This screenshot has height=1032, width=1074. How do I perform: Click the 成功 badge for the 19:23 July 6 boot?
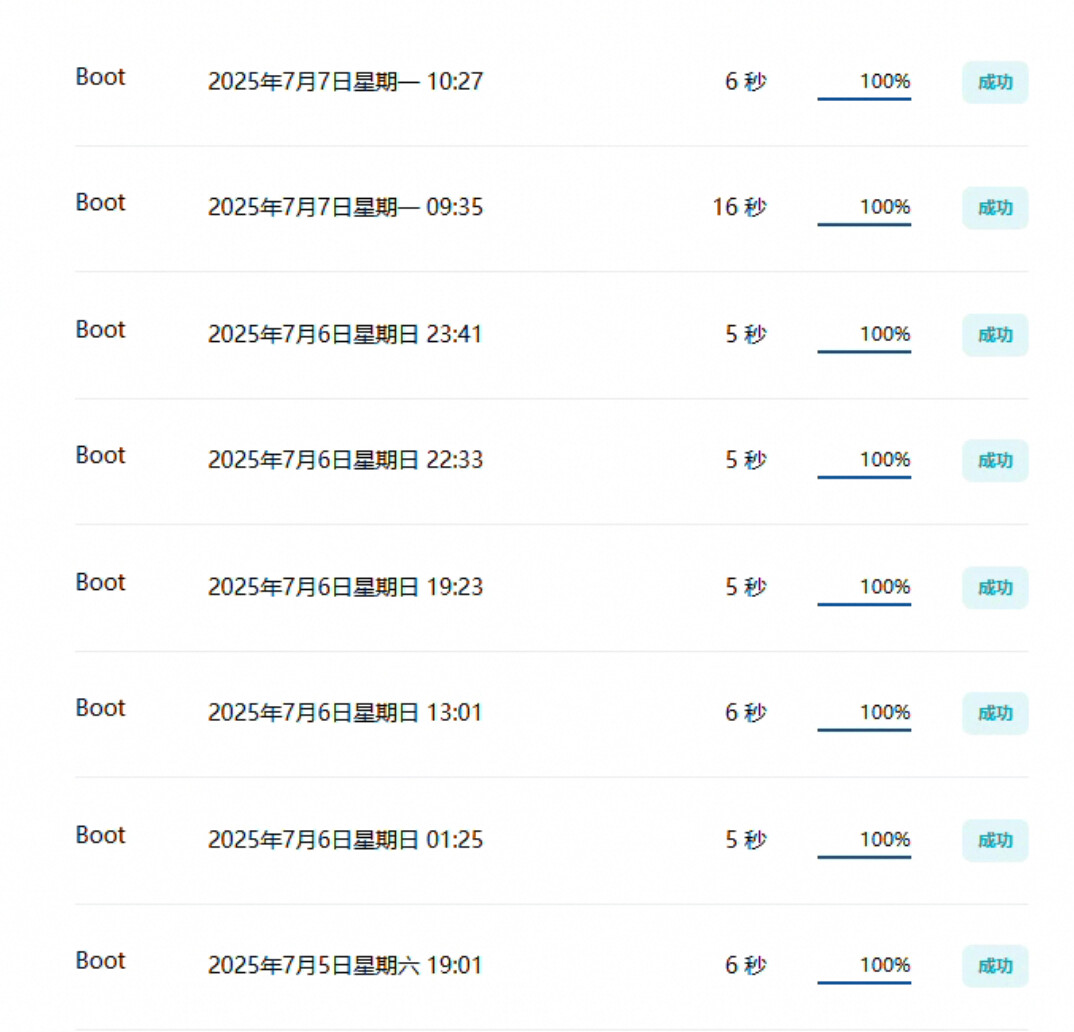point(995,588)
